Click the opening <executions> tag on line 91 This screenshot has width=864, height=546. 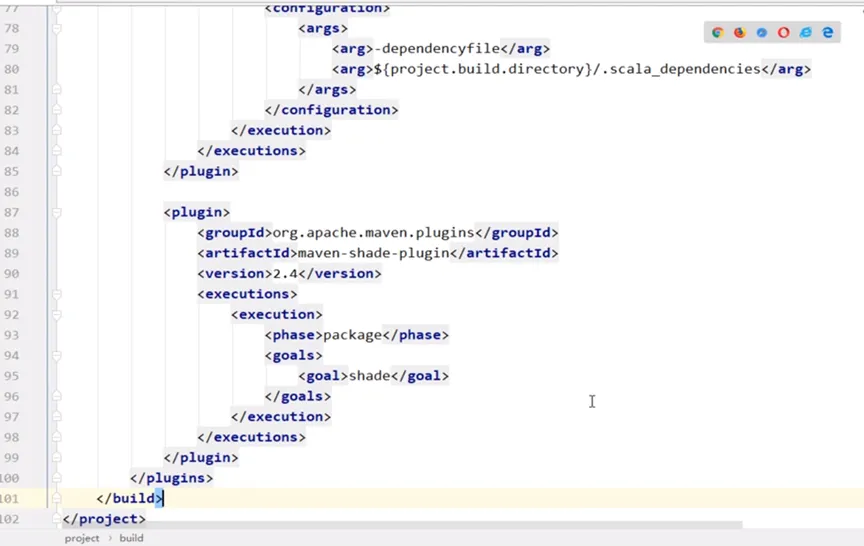pos(247,294)
